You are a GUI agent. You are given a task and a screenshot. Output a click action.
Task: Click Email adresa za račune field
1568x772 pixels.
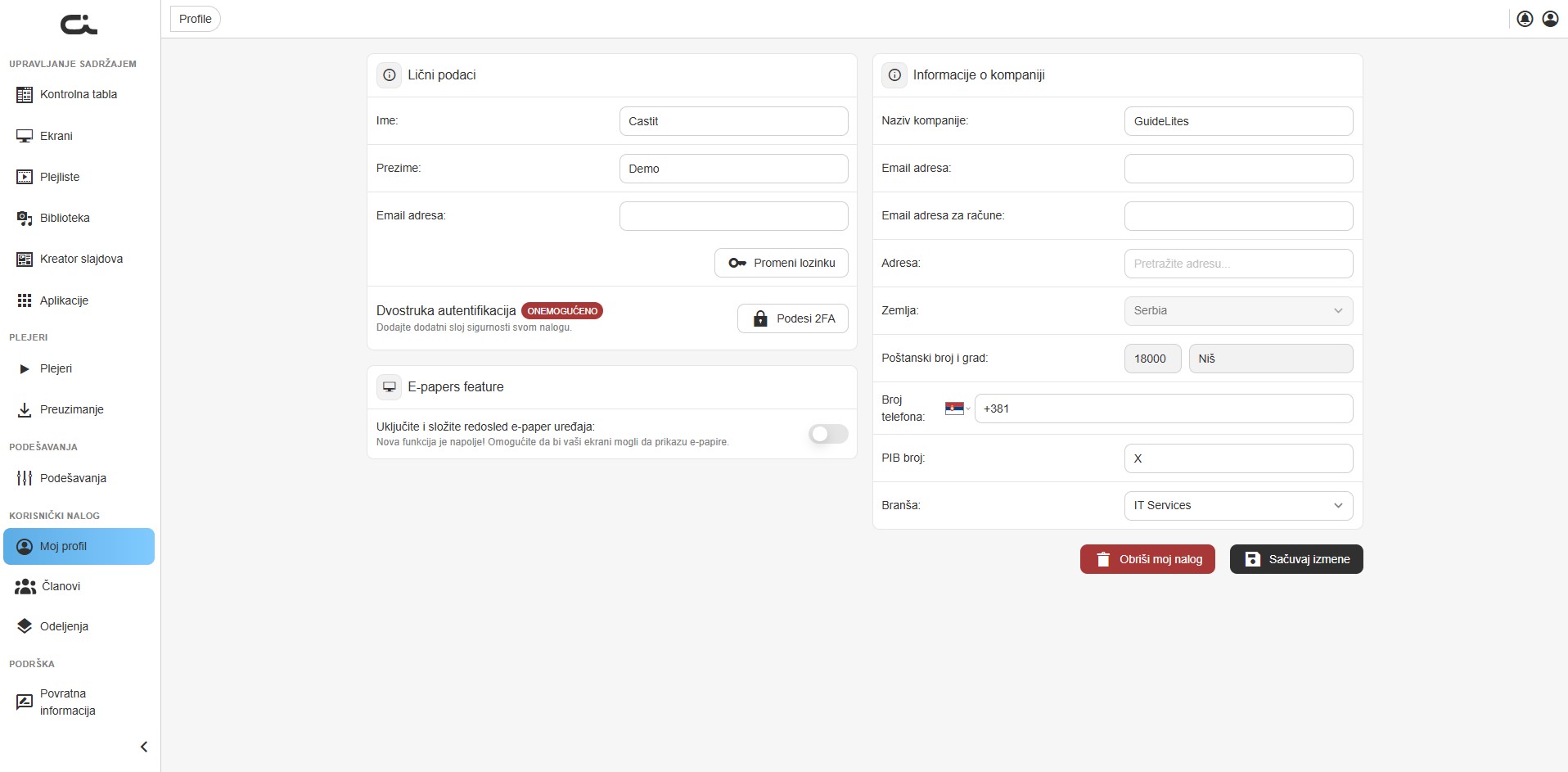1238,216
